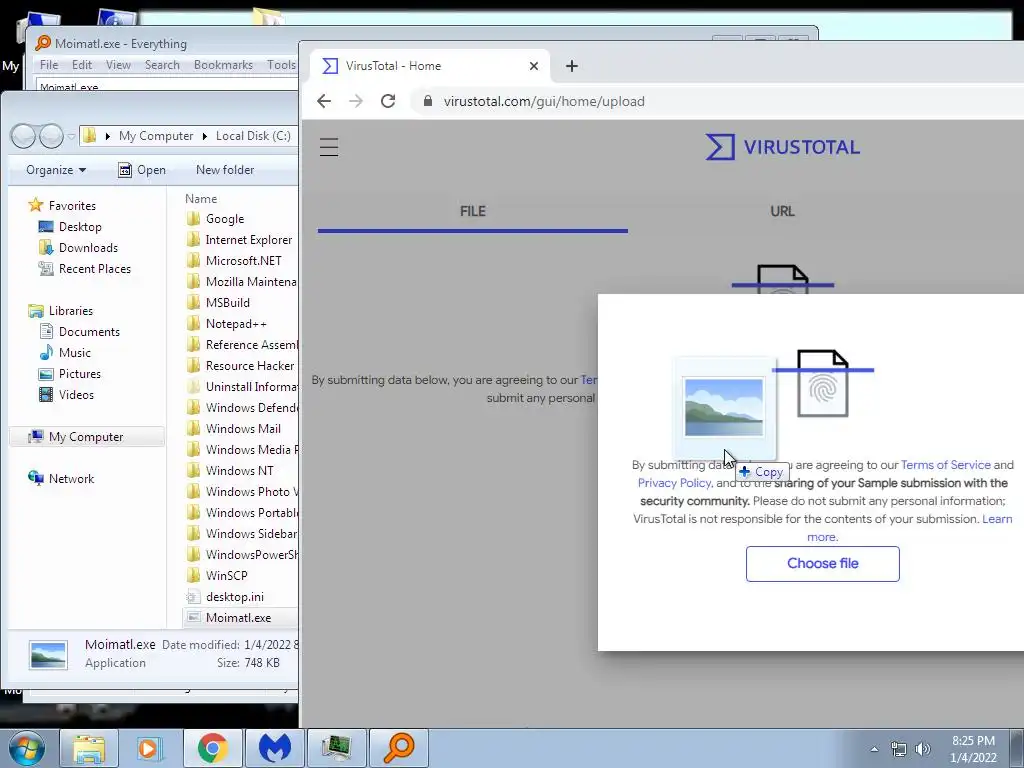The width and height of the screenshot is (1024, 768).
Task: Select Libraries in navigation pane
Action: pos(61,311)
